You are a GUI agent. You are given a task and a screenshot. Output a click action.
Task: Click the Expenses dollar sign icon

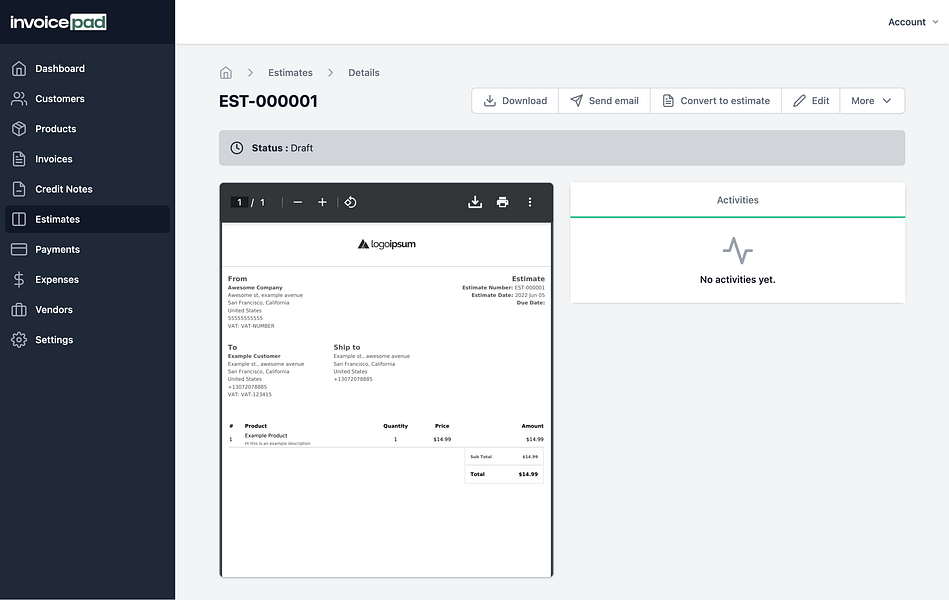(19, 280)
